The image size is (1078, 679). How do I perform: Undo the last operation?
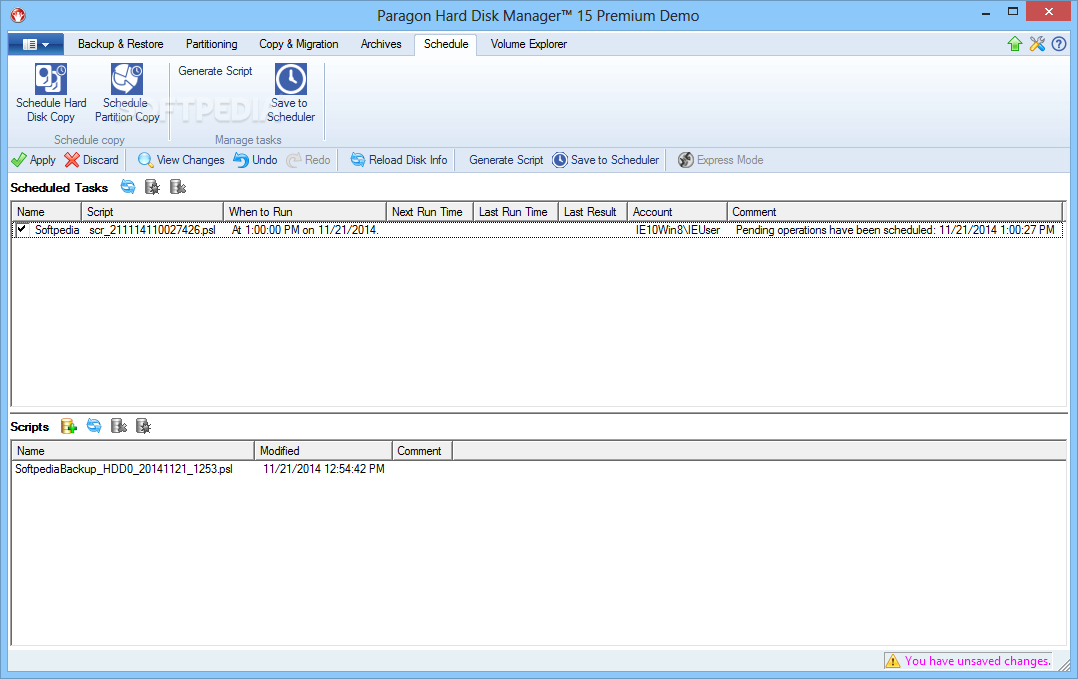coord(255,160)
